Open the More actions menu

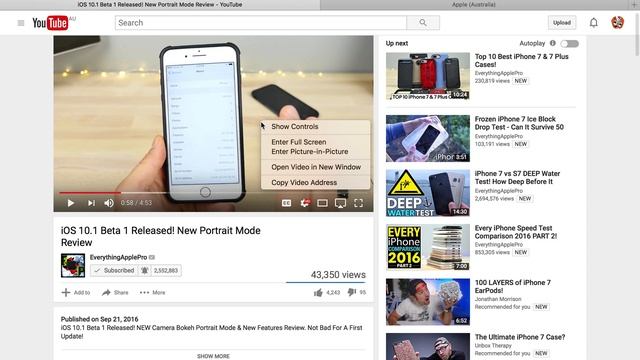(x=152, y=292)
